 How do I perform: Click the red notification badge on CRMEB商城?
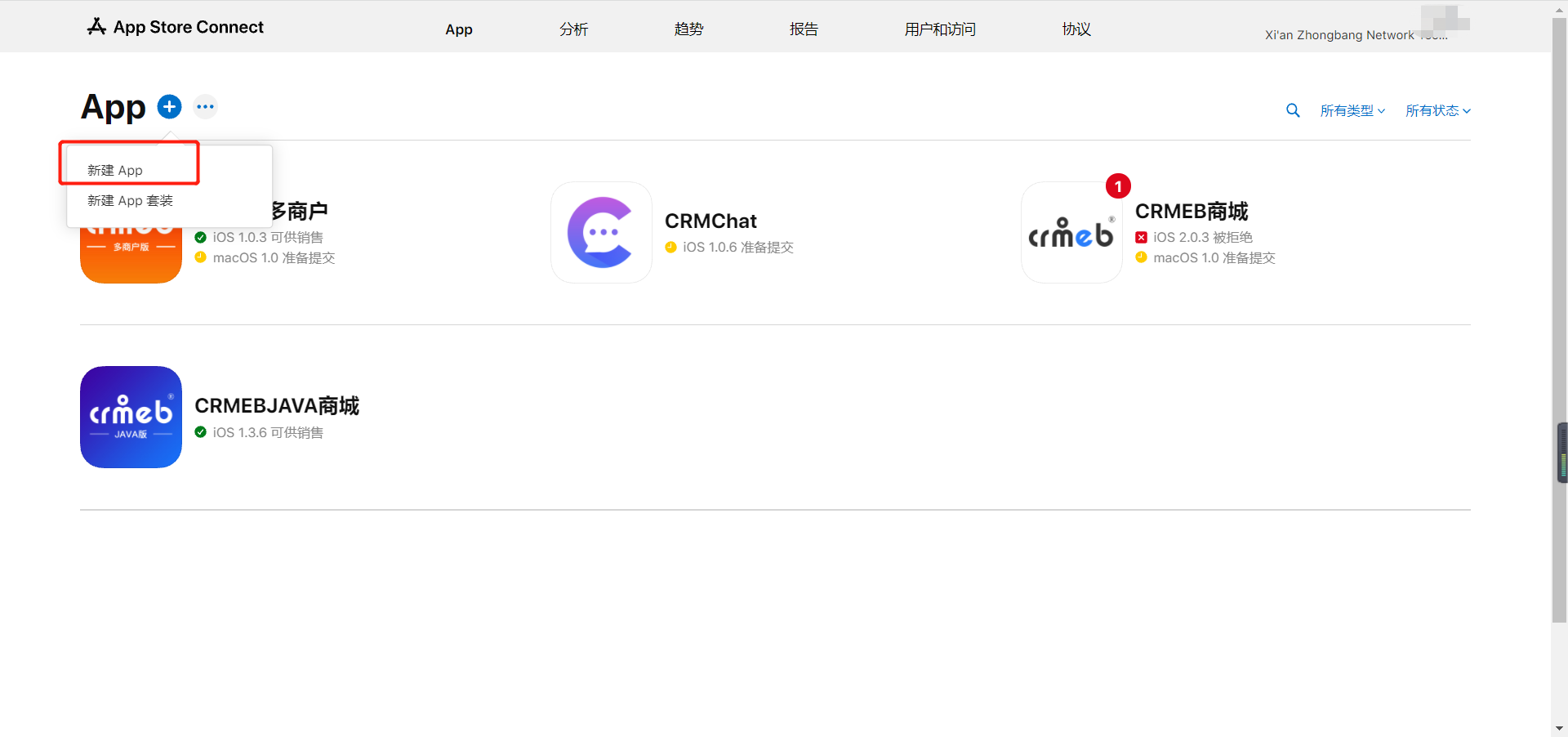click(x=1118, y=186)
